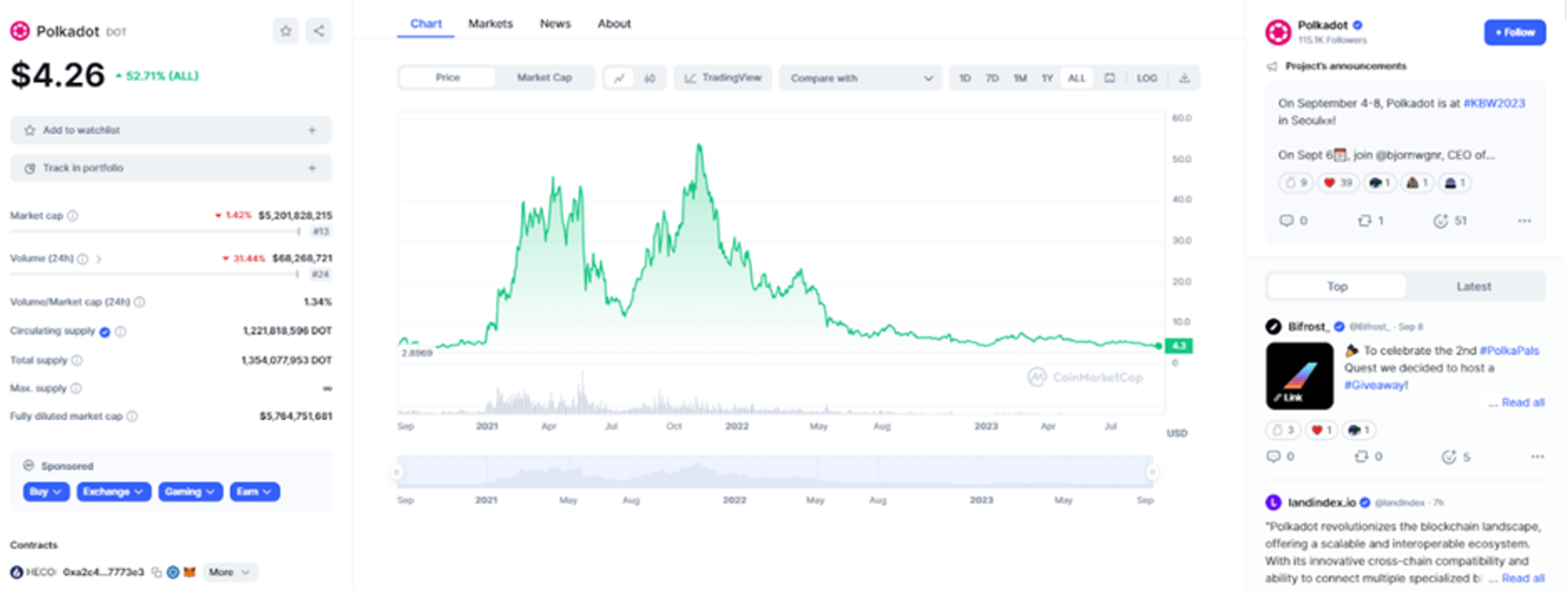1568x594 pixels.
Task: Select Market Cap chart toggle
Action: pyautogui.click(x=544, y=78)
